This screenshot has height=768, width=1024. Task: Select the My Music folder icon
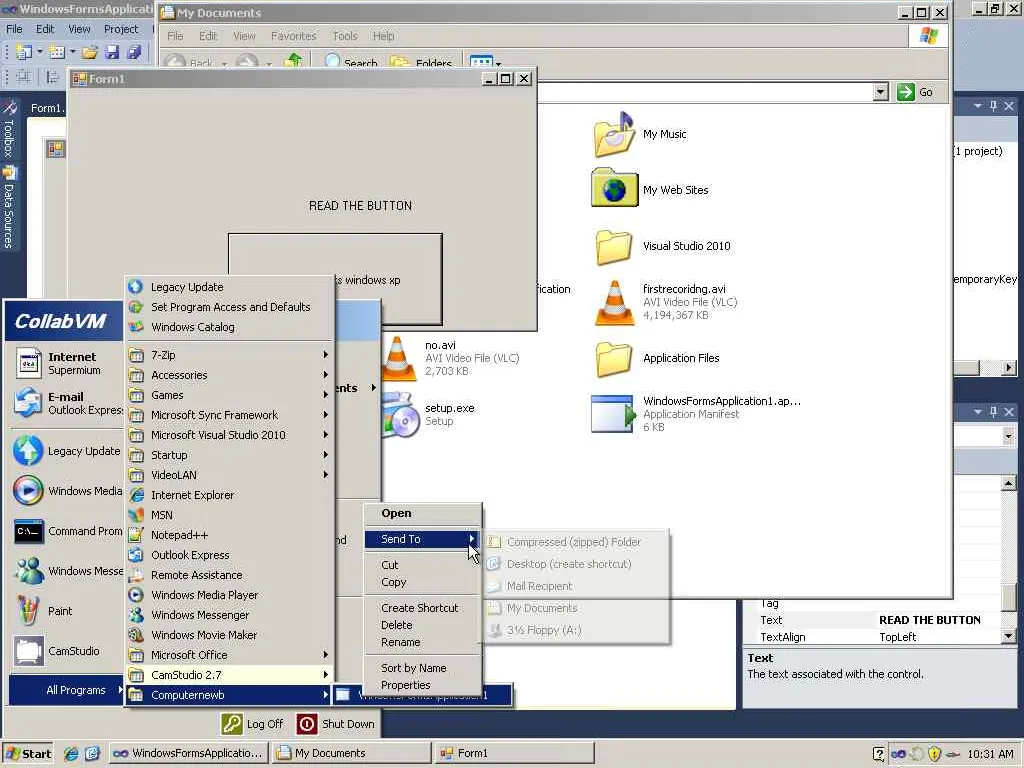(614, 135)
